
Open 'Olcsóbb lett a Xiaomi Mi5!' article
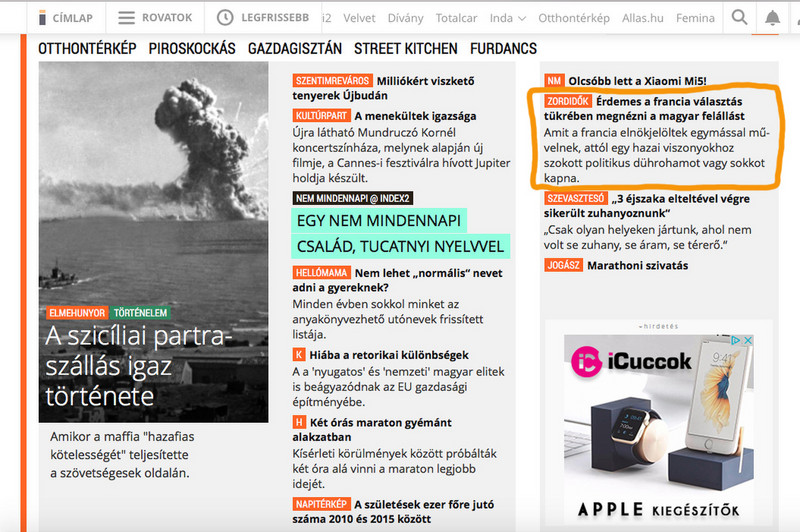(637, 81)
